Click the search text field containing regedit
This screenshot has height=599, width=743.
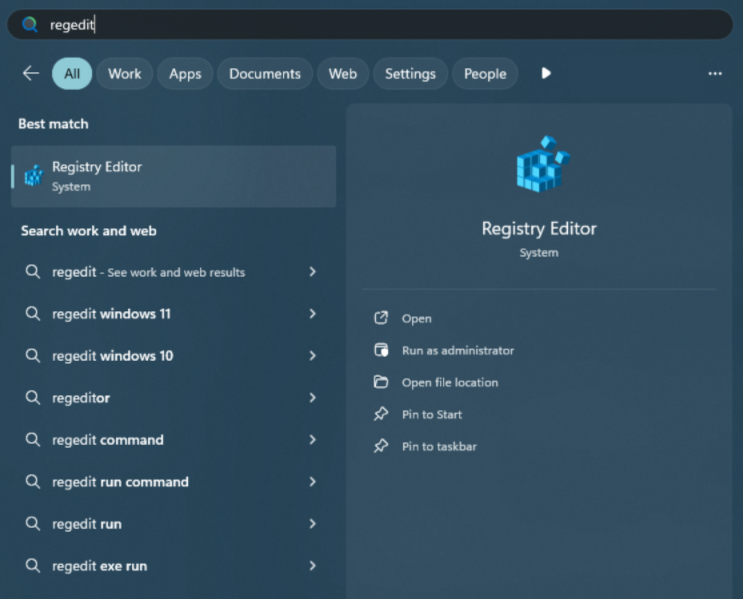coord(380,25)
